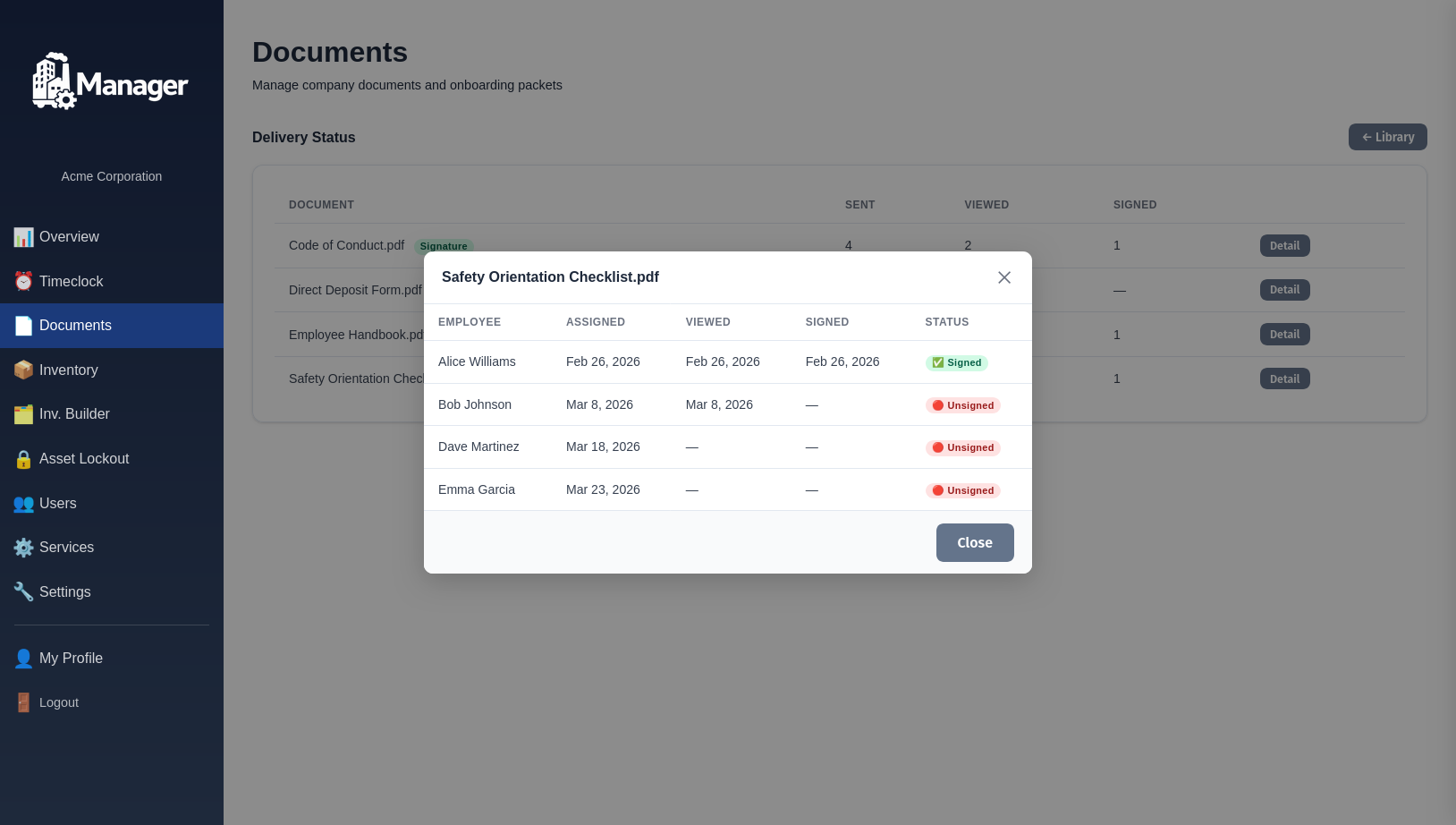Click the Settings wrench icon
1456x825 pixels.
23,592
